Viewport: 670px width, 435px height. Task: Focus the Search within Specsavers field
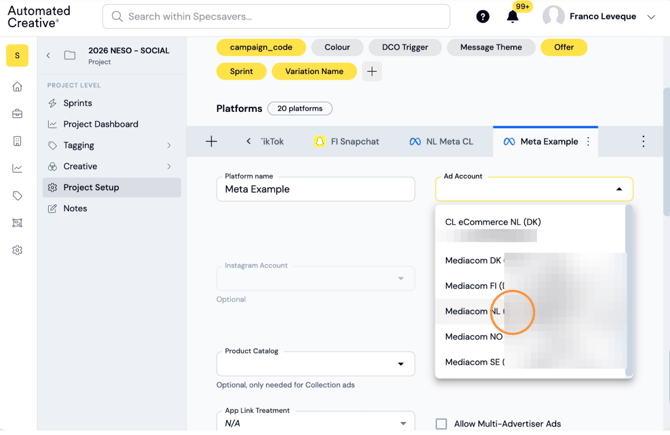(276, 17)
